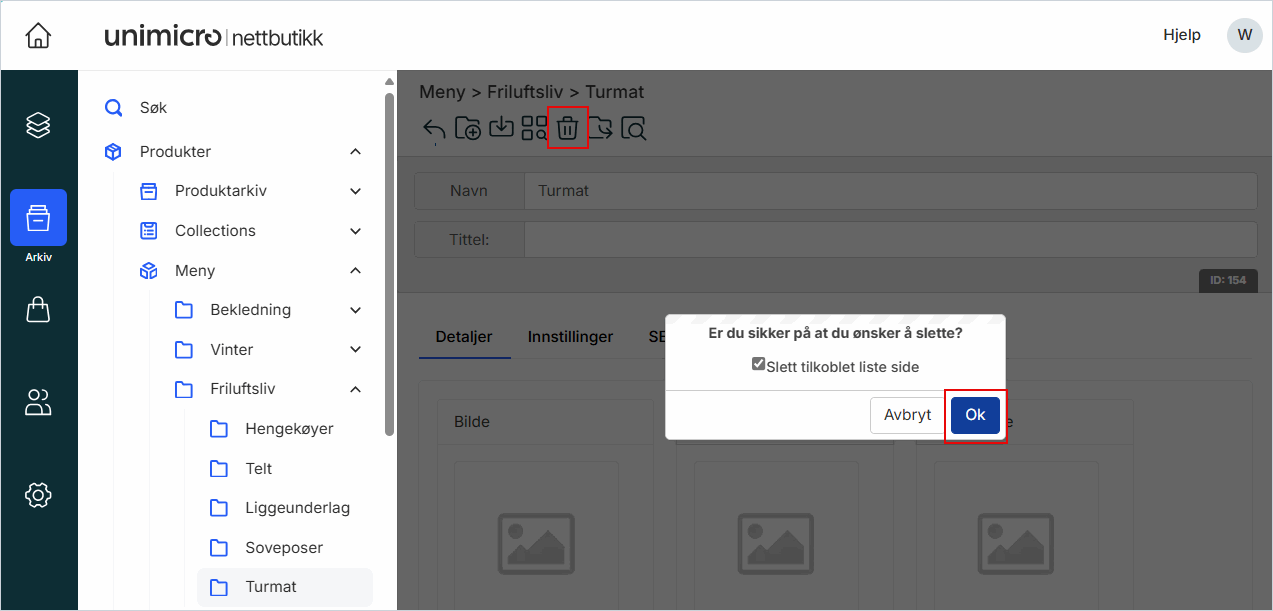
Task: Select the Arkiv sidebar icon
Action: coord(38,218)
